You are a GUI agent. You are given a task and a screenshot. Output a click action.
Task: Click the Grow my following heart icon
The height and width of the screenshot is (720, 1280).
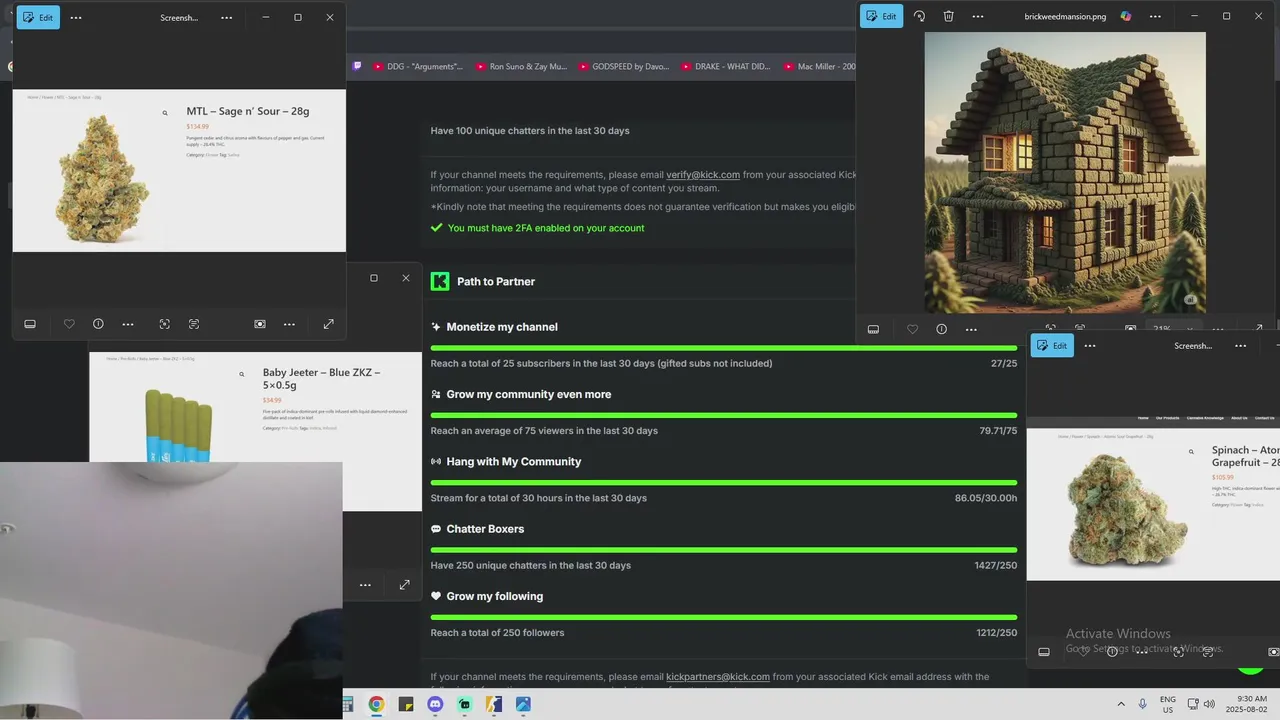coord(436,596)
